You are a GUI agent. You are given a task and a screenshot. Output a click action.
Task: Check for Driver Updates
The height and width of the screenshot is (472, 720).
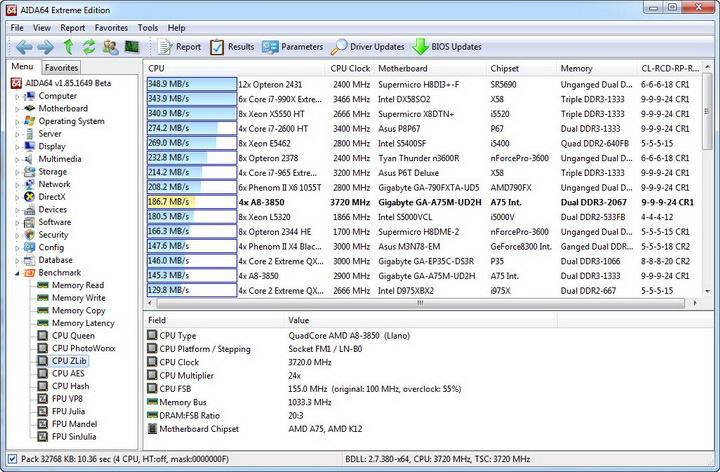click(x=368, y=47)
